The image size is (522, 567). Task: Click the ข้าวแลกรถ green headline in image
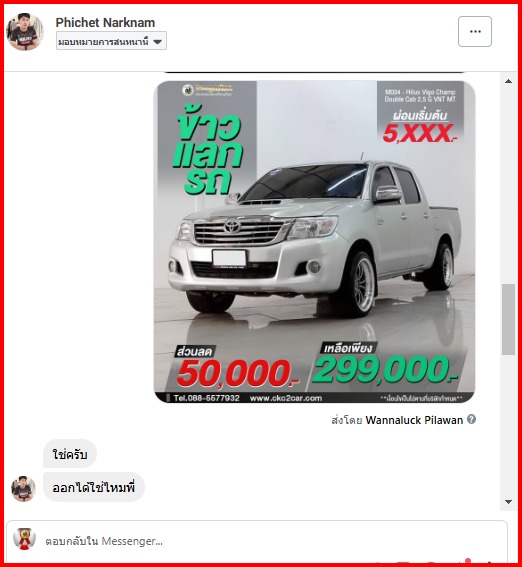click(208, 149)
